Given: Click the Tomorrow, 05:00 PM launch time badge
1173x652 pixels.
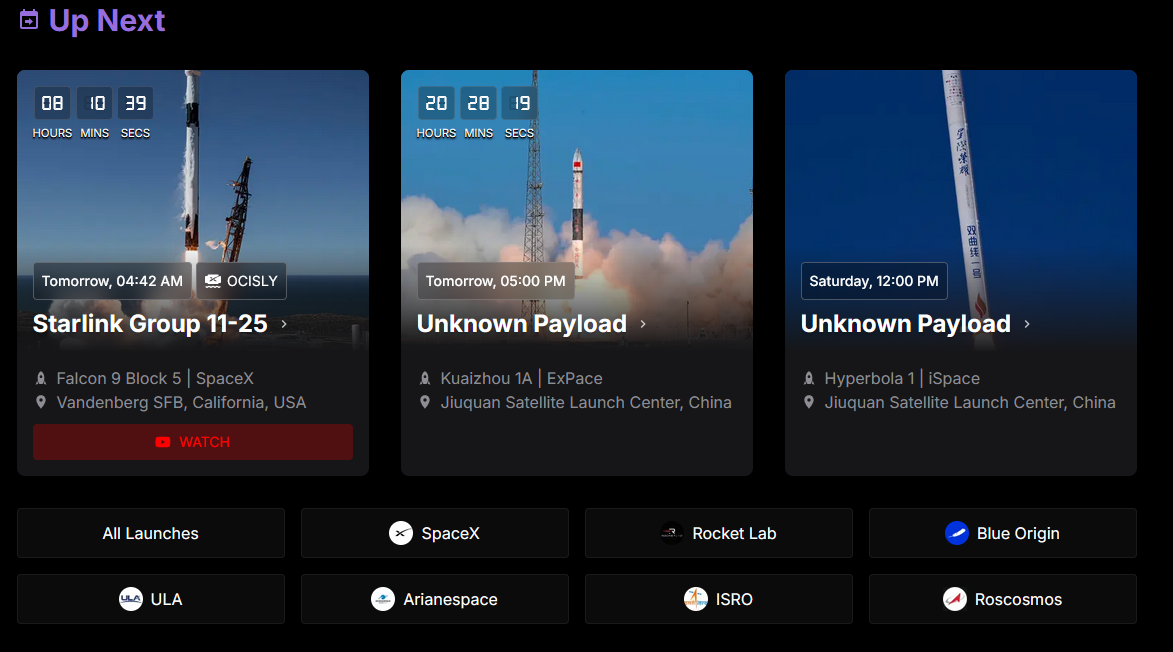Looking at the screenshot, I should [495, 281].
